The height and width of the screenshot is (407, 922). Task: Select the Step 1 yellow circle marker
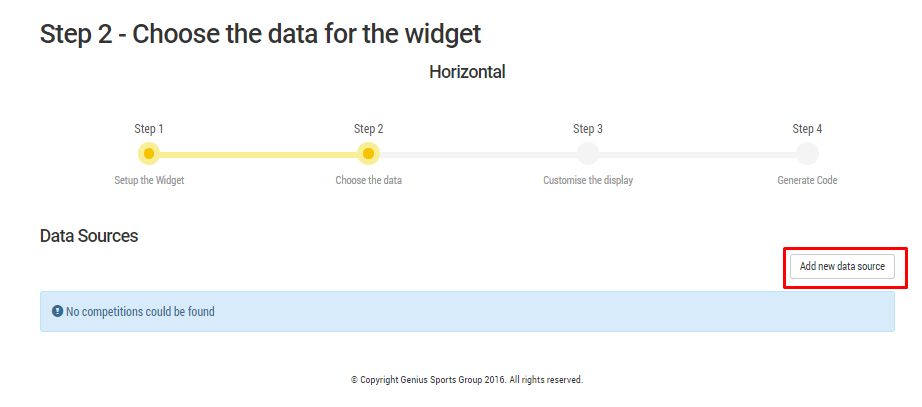pyautogui.click(x=149, y=154)
